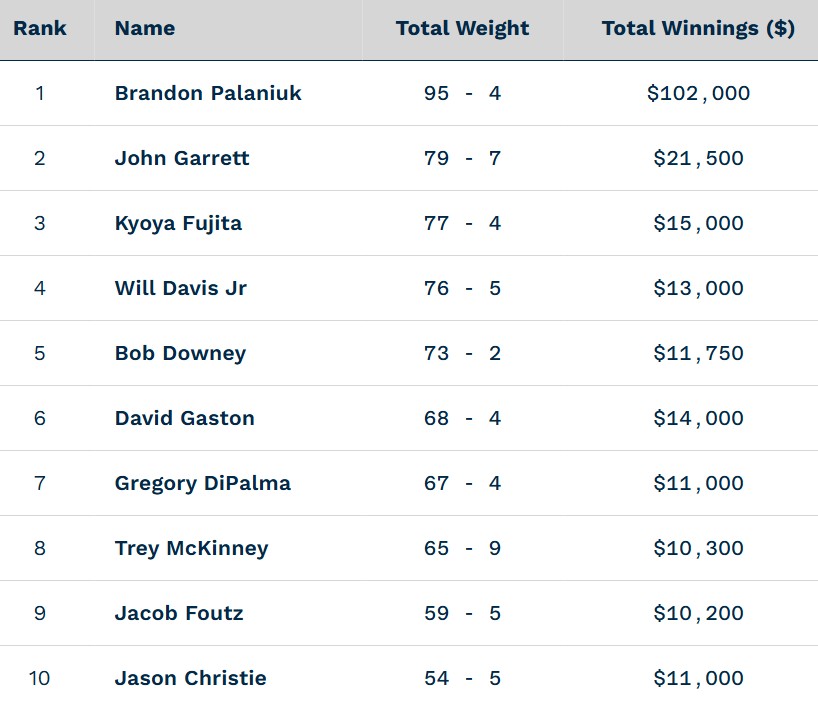This screenshot has width=818, height=703.
Task: Sort by the Name column header
Action: point(145,28)
